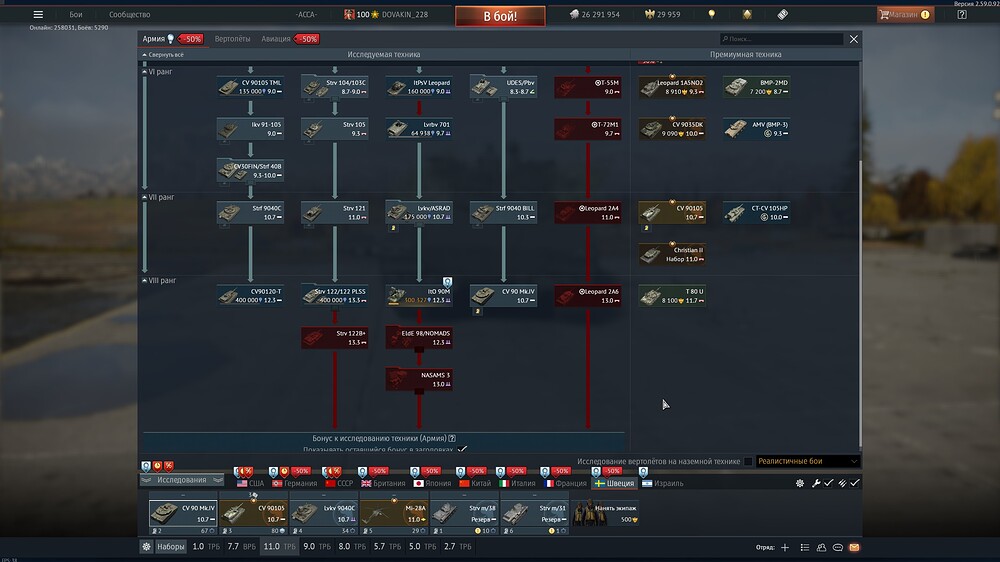Open the DOVAKIN_228 player profile
Viewport: 1000px width, 562px height.
404,14
